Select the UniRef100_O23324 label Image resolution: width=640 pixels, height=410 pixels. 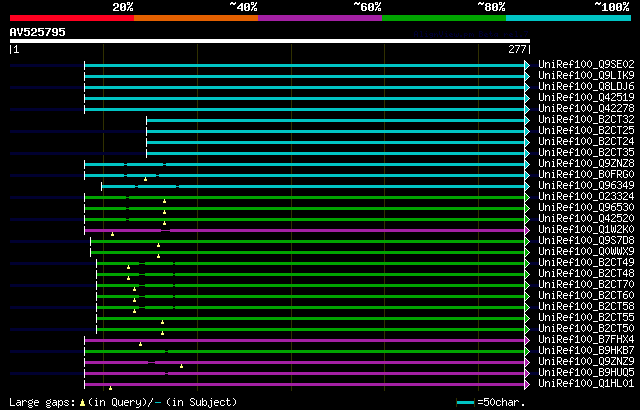(586, 197)
